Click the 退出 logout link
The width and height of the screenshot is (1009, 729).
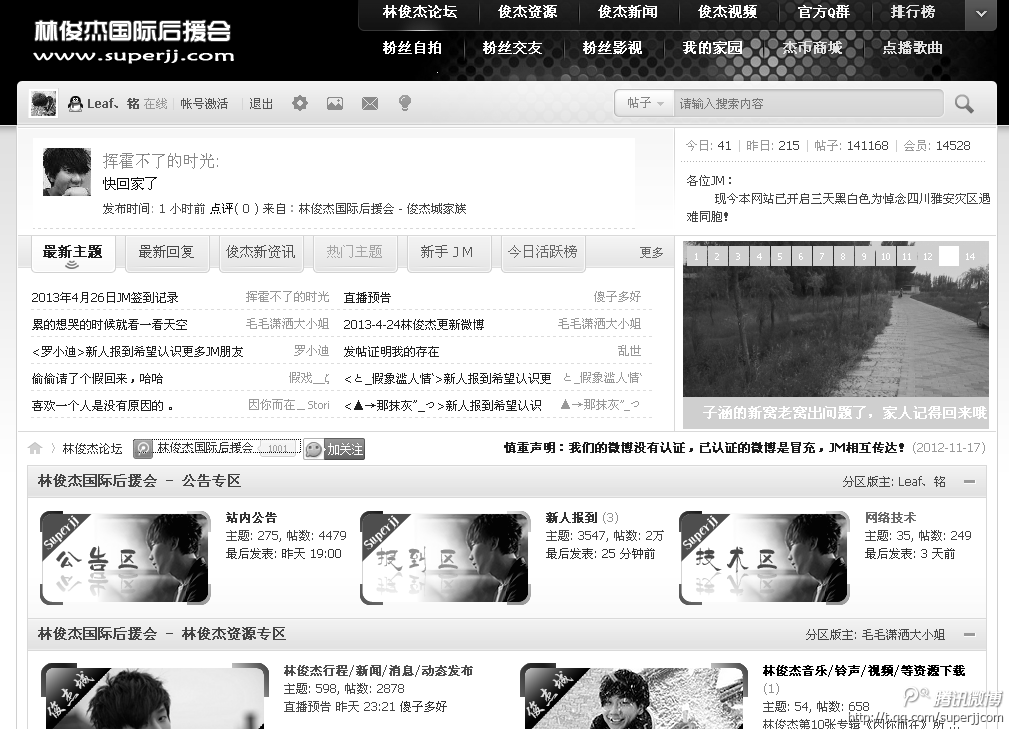coord(261,104)
